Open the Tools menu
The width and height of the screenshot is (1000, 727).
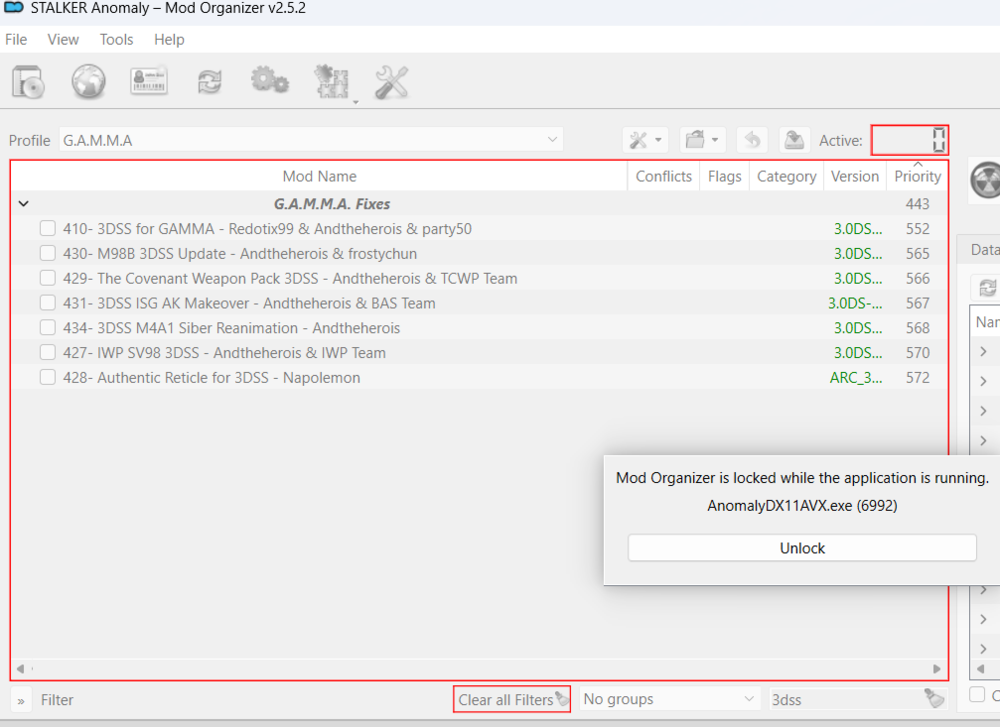click(x=116, y=40)
